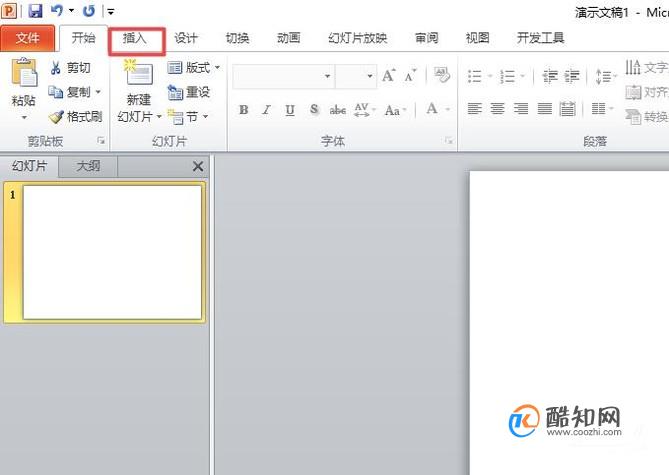Close the slides pane with X
Screen dimensions: 669x475
[x=198, y=166]
